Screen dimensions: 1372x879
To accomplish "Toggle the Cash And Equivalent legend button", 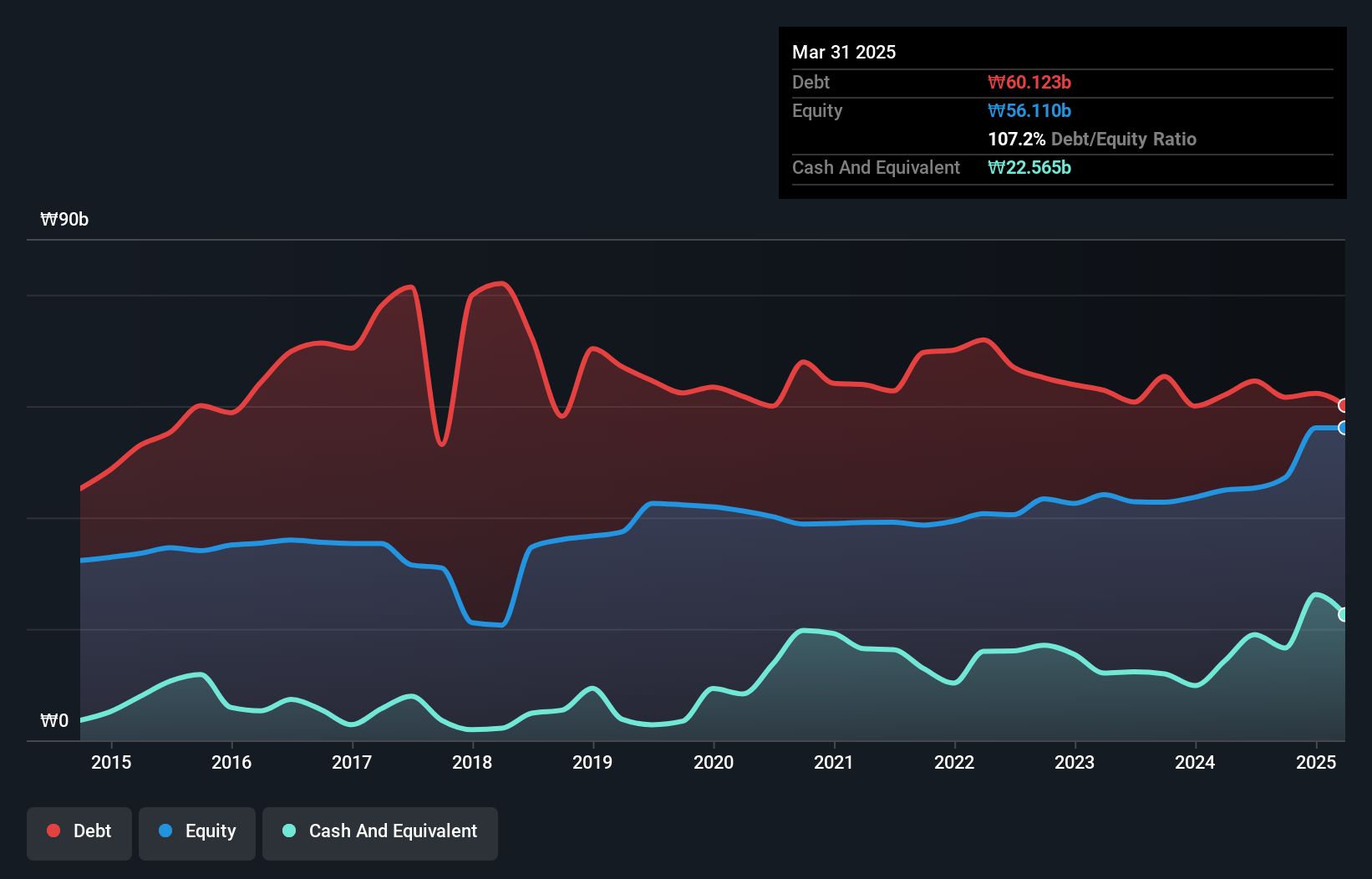I will pyautogui.click(x=380, y=833).
